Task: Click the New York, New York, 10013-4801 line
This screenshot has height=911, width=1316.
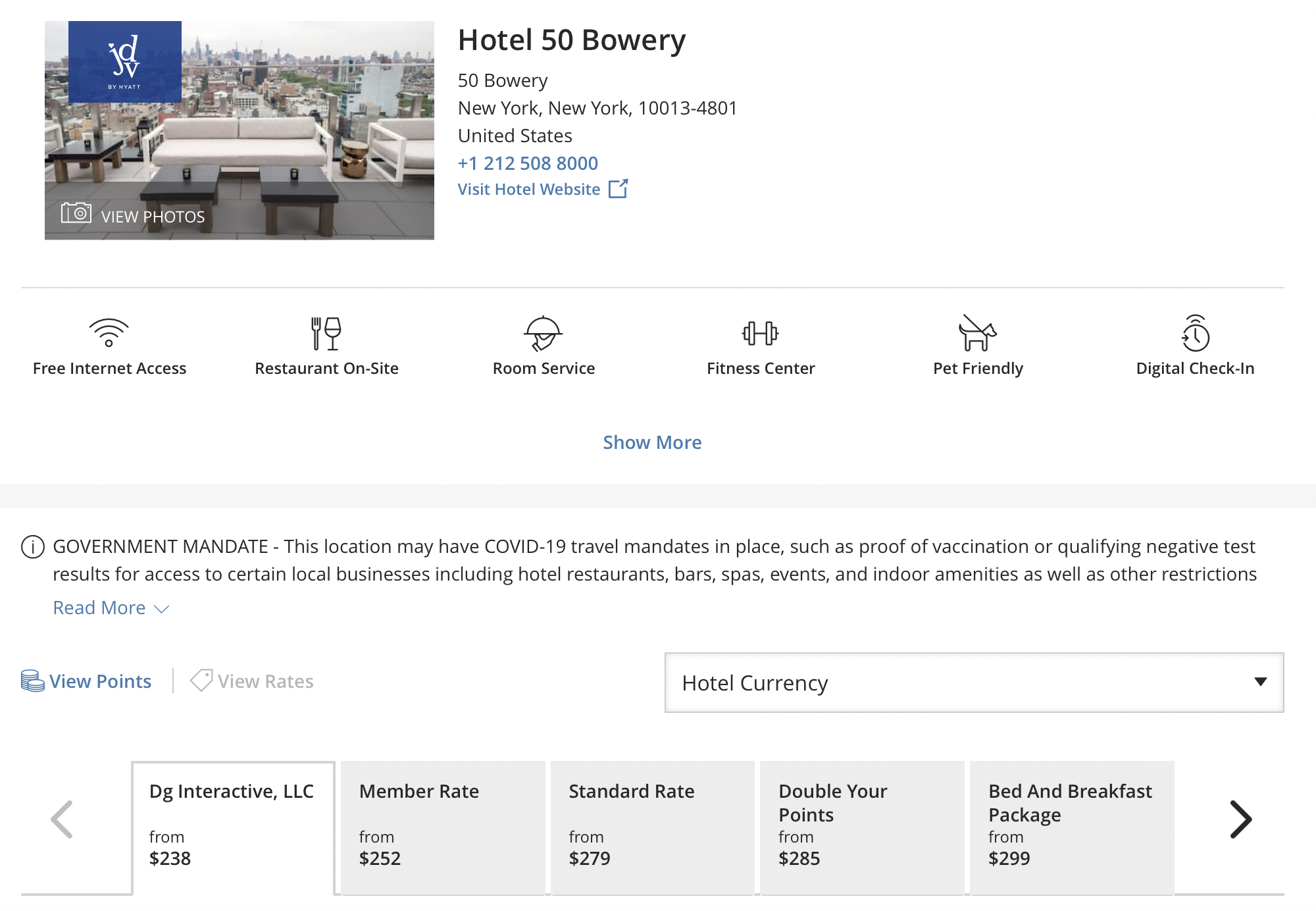Action: (x=597, y=108)
